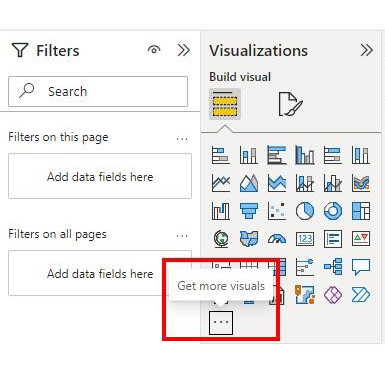385x373 pixels.
Task: Add Line and stacked column chart
Action: [305, 183]
